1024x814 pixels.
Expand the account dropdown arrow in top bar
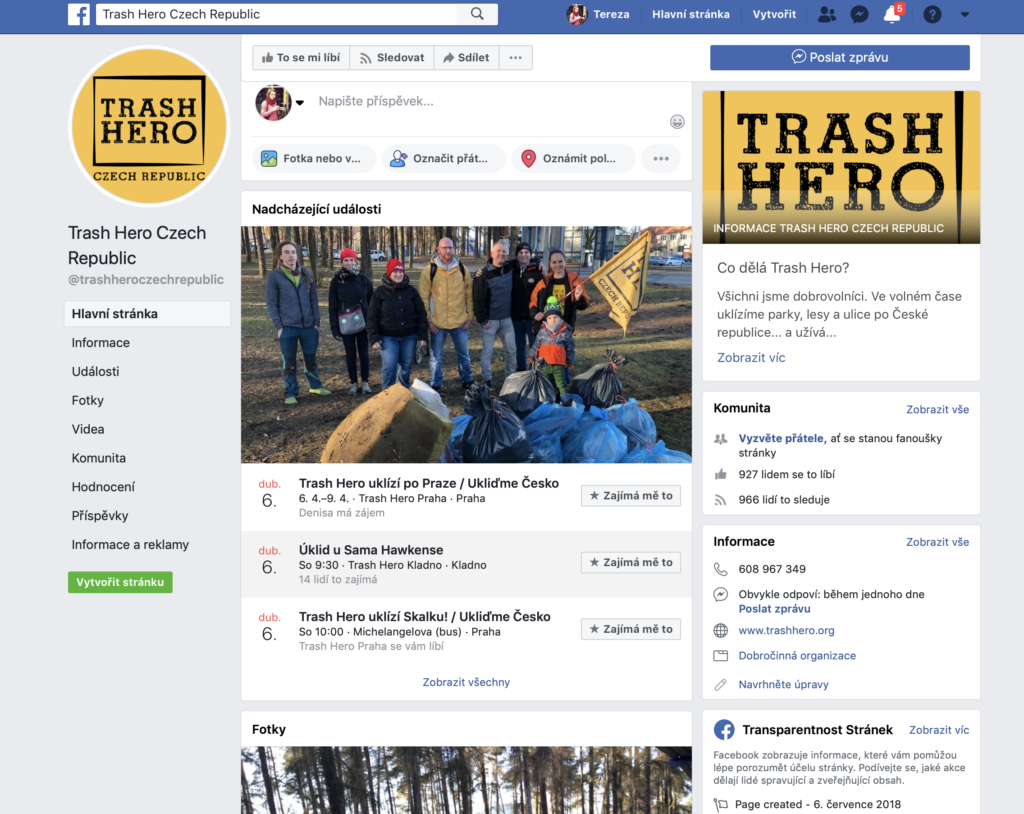tap(965, 14)
